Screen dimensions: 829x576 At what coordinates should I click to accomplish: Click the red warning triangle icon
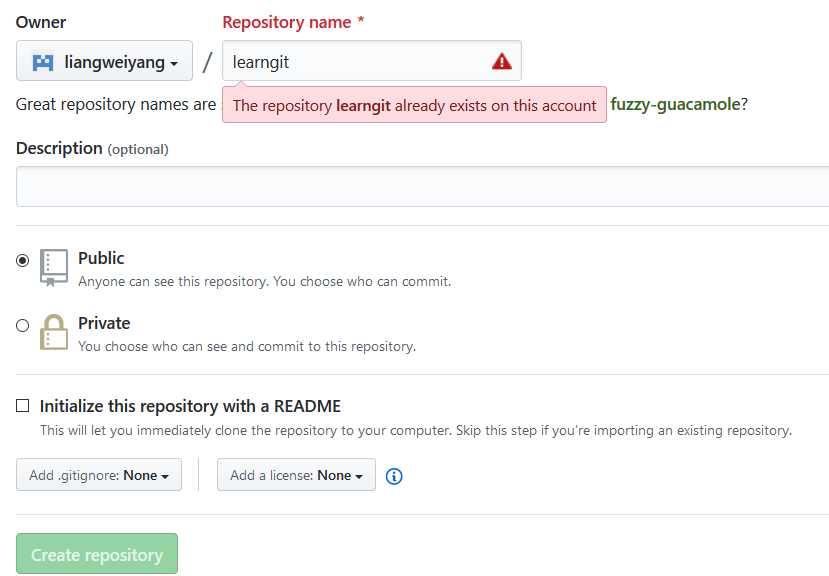click(501, 62)
